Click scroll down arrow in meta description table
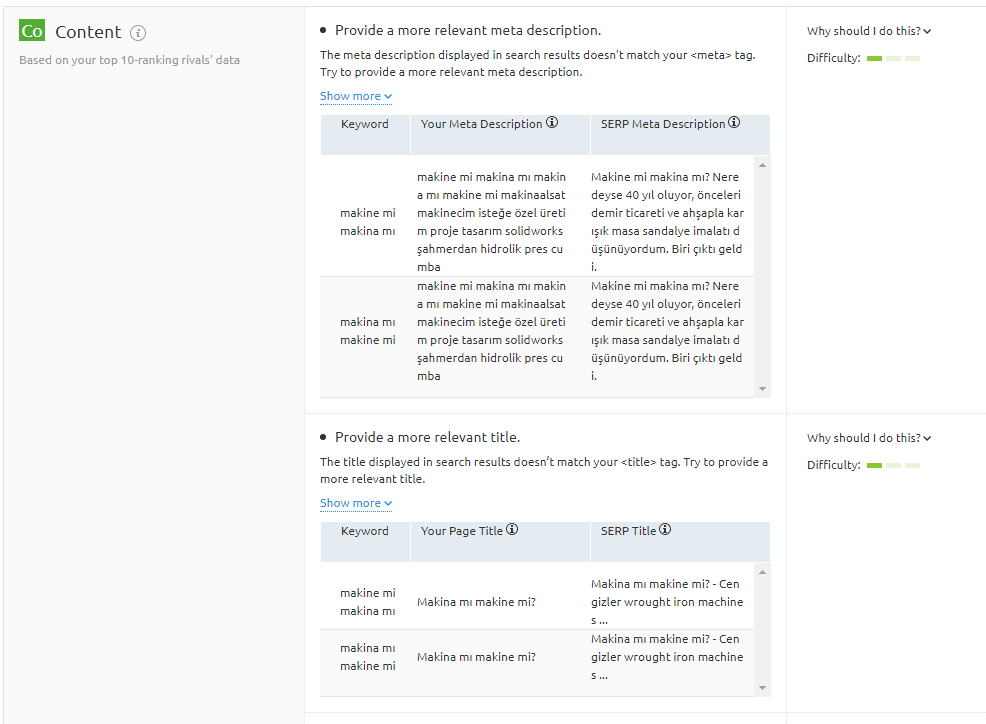 click(x=762, y=389)
